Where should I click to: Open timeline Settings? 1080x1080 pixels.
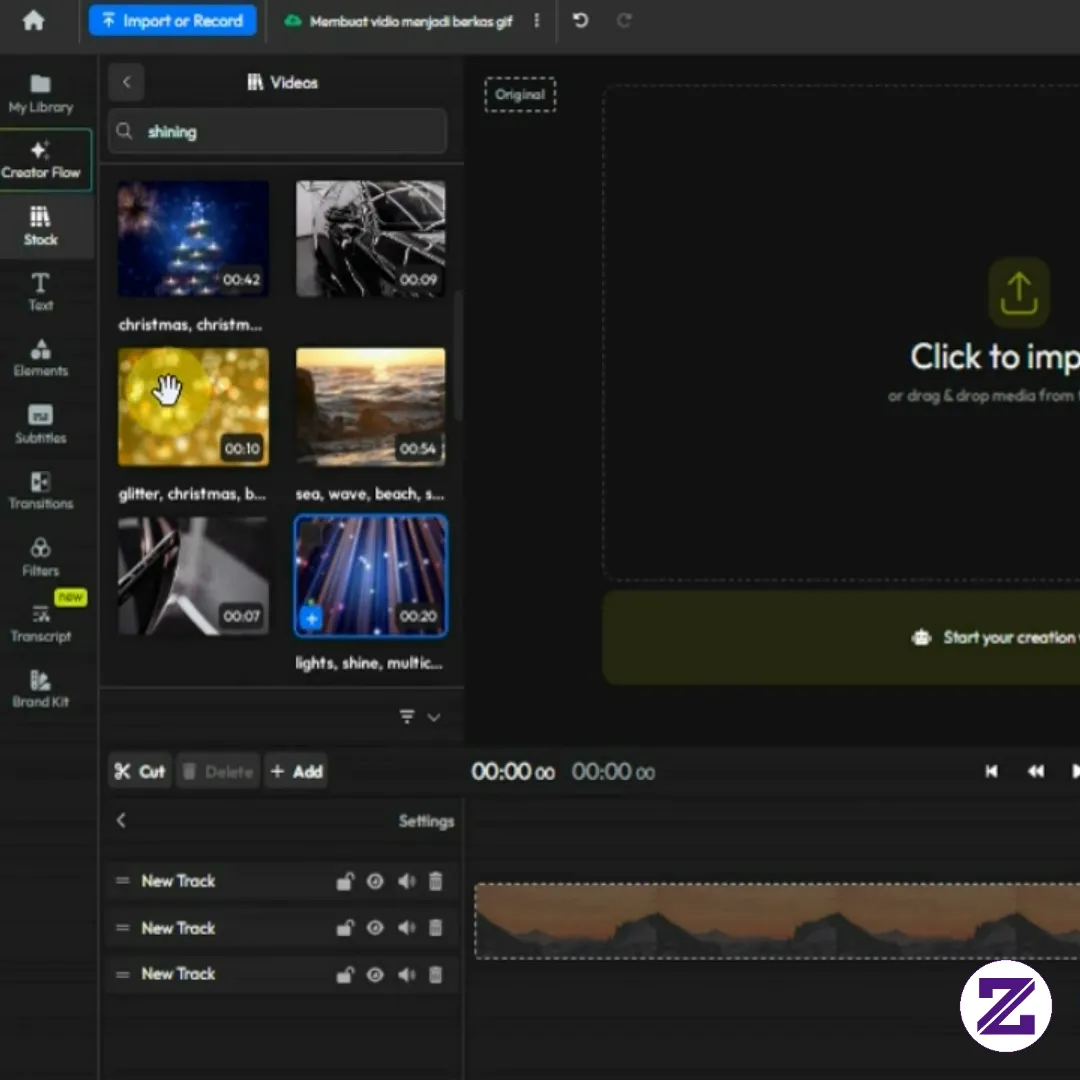(426, 821)
